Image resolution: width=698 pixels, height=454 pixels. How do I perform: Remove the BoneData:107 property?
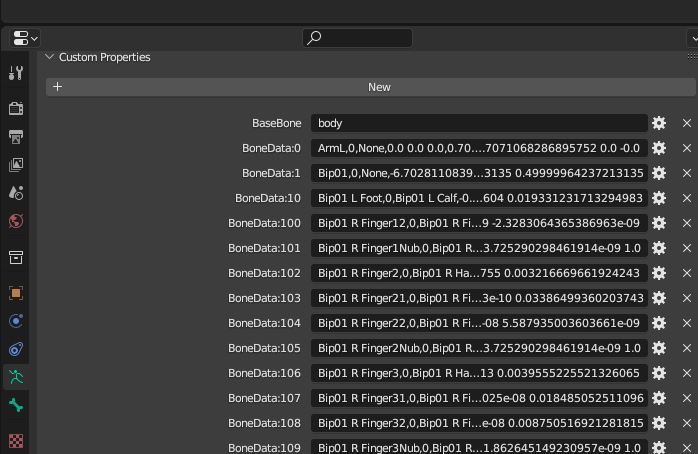pos(687,398)
